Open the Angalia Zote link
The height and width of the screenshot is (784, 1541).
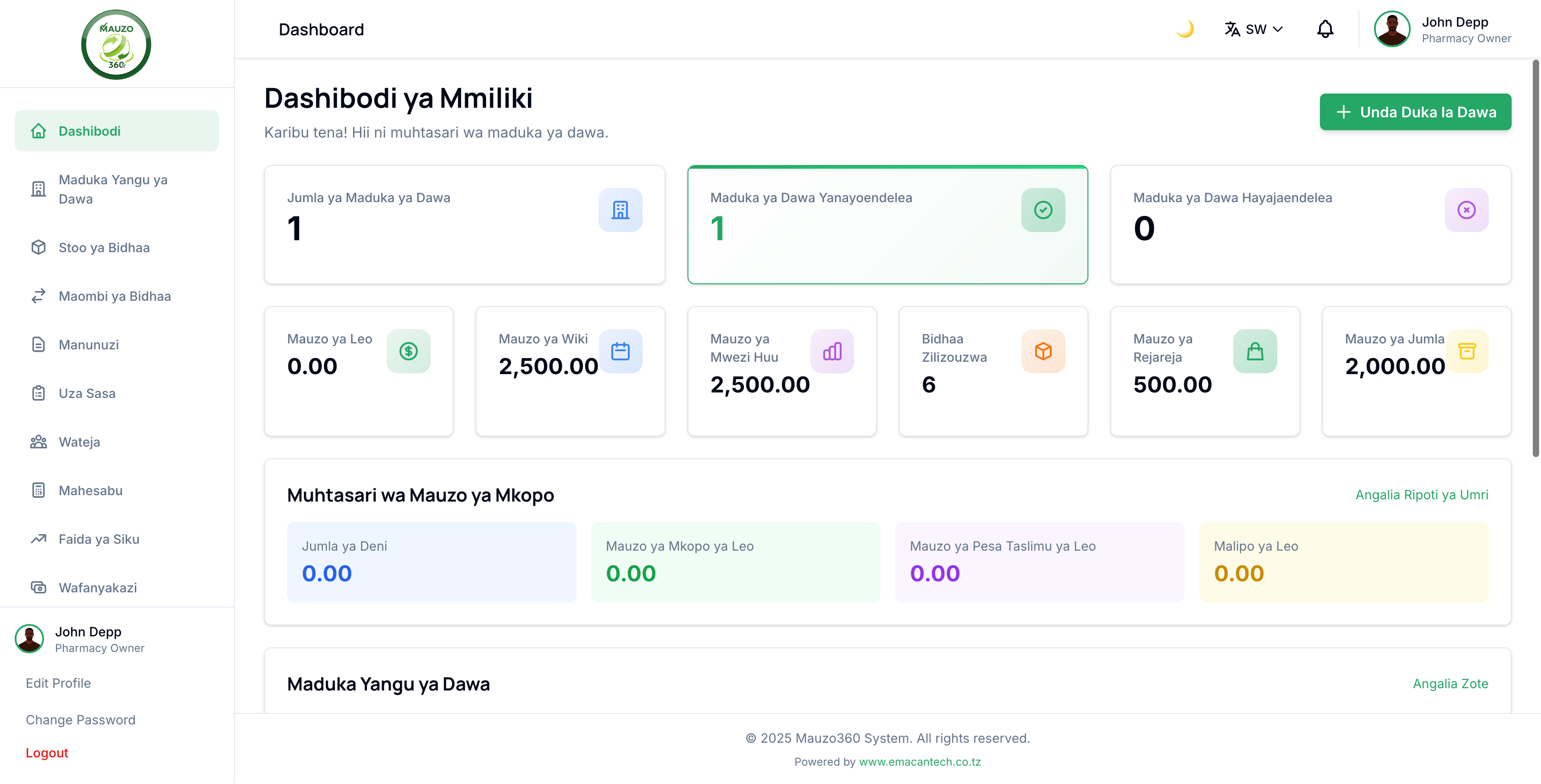pos(1450,684)
